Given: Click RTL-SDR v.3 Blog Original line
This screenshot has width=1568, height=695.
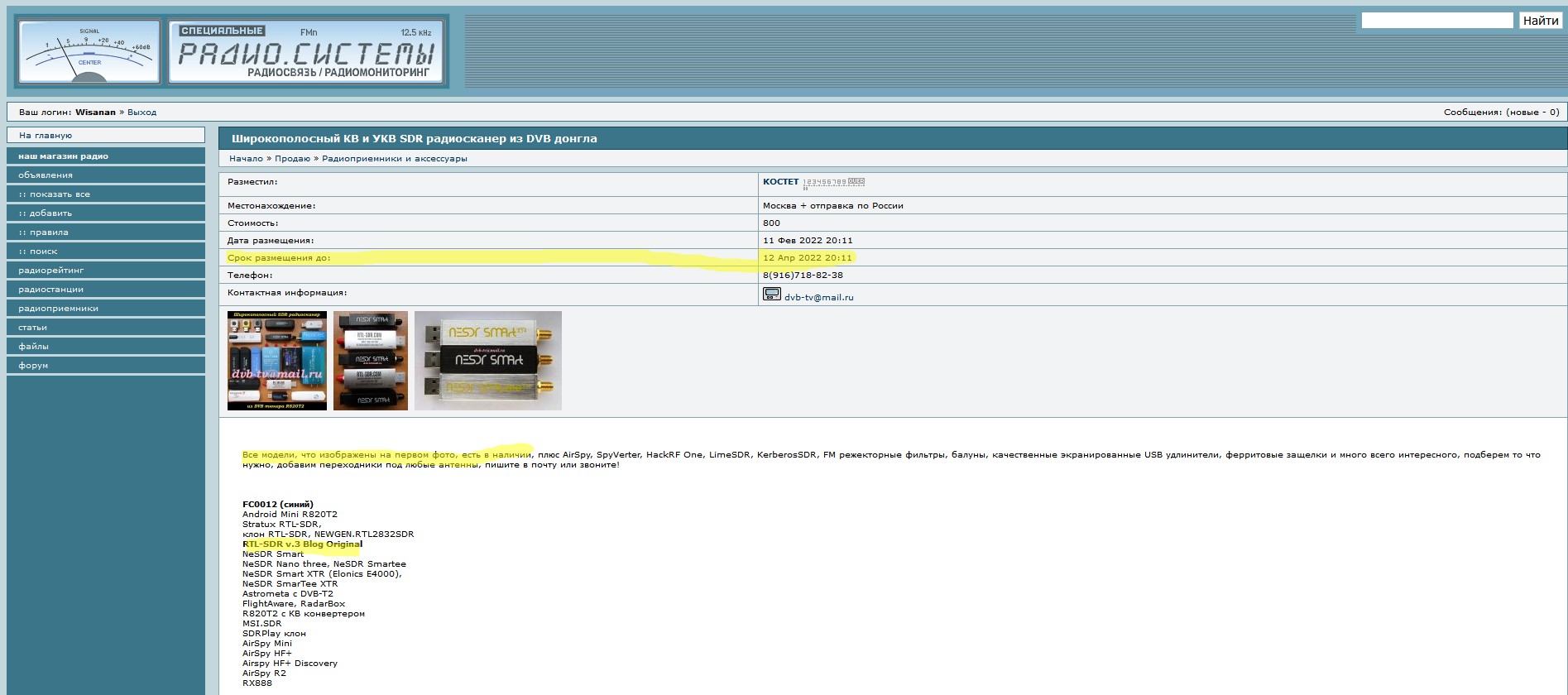Looking at the screenshot, I should point(303,544).
